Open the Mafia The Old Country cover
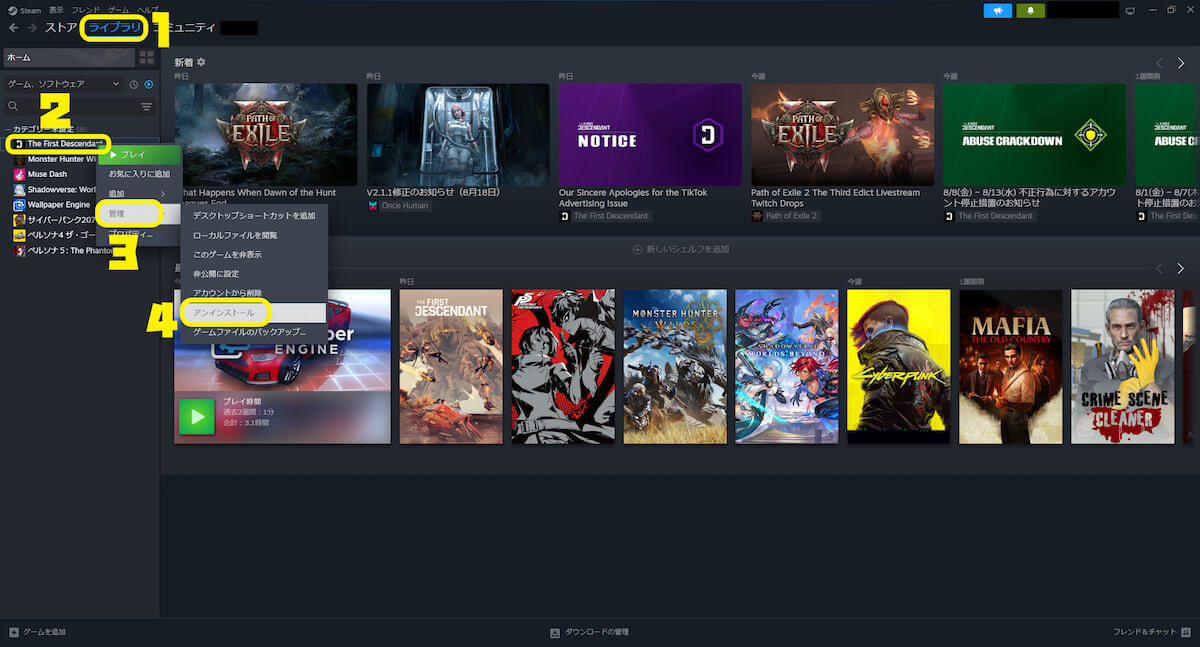The height and width of the screenshot is (647, 1200). pos(1011,366)
